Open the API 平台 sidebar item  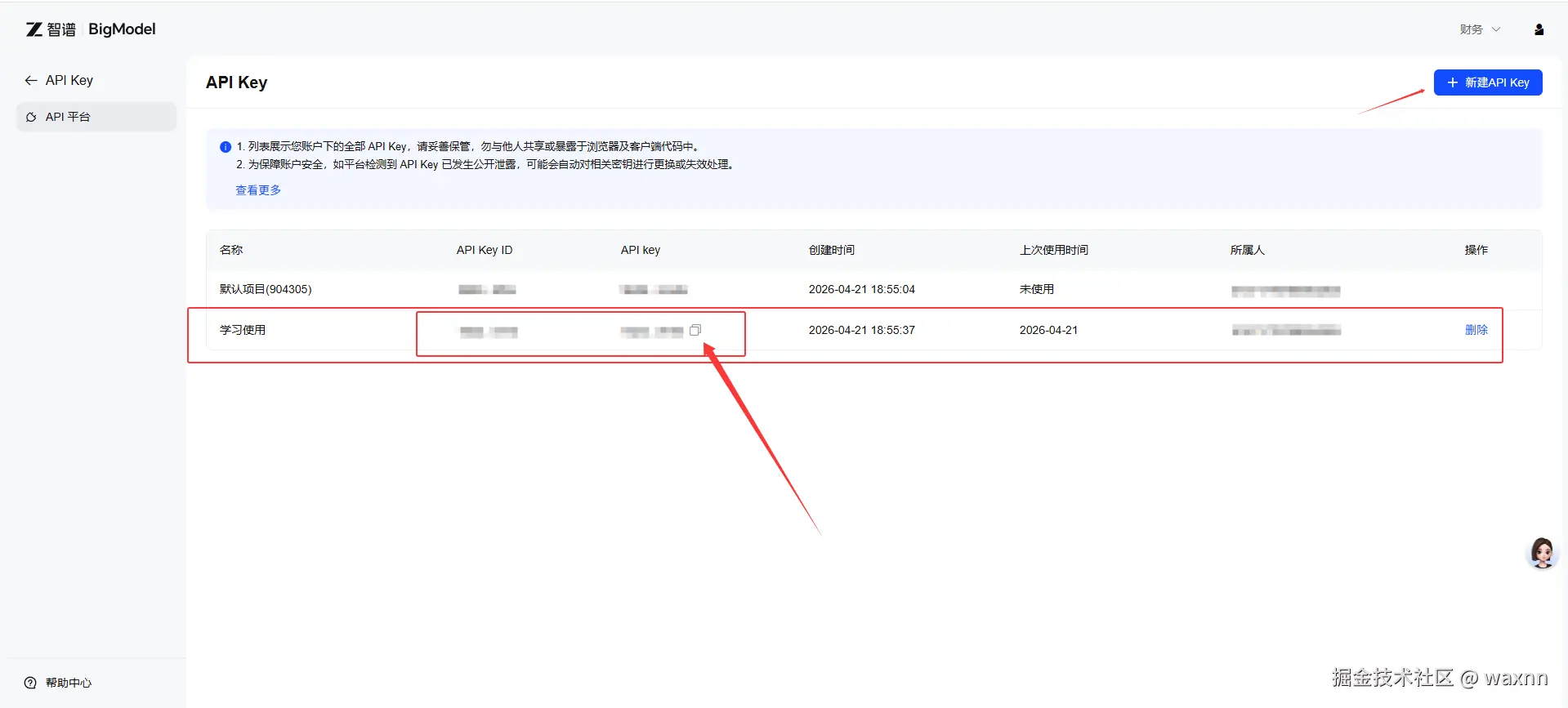(x=96, y=117)
